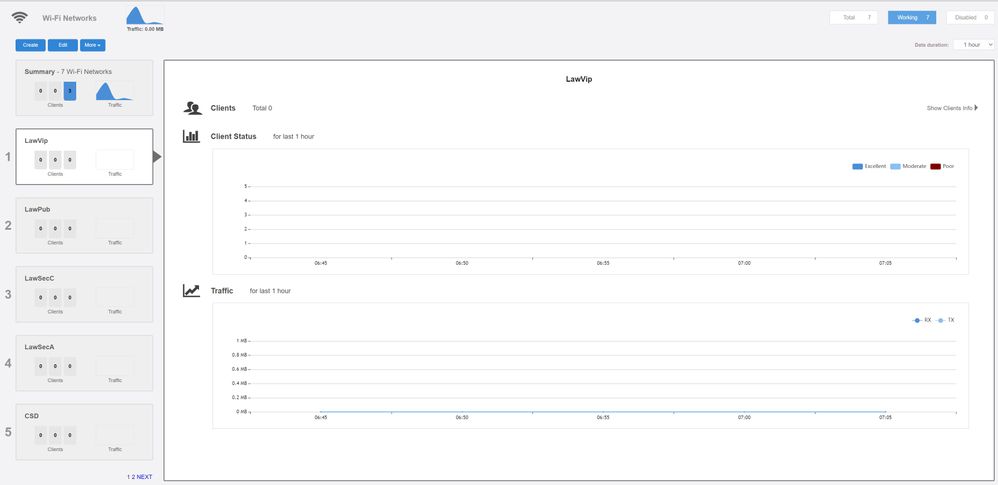Toggle the TX series in traffic legend
This screenshot has width=998, height=485.
(945, 320)
